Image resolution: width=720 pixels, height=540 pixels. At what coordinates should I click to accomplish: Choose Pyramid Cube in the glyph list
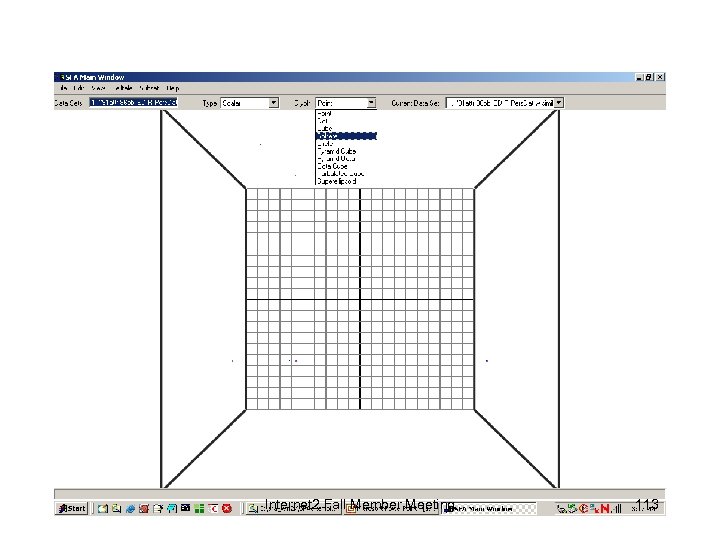pyautogui.click(x=346, y=151)
